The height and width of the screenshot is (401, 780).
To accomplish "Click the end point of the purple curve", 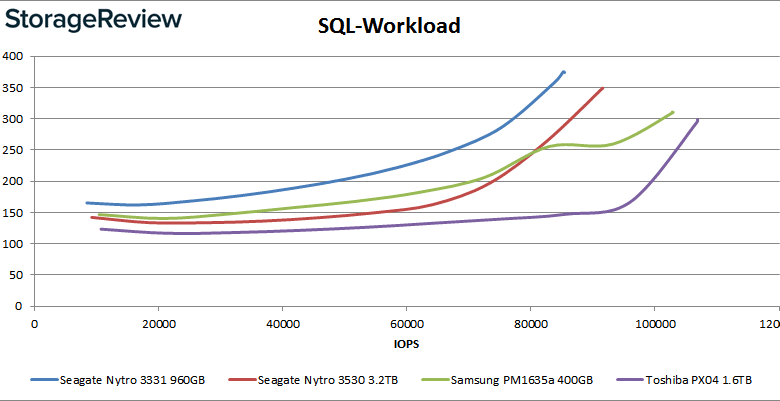I will pos(697,120).
